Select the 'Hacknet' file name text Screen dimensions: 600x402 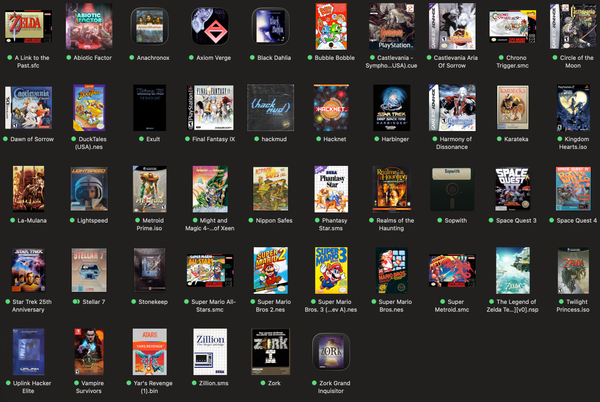(335, 139)
